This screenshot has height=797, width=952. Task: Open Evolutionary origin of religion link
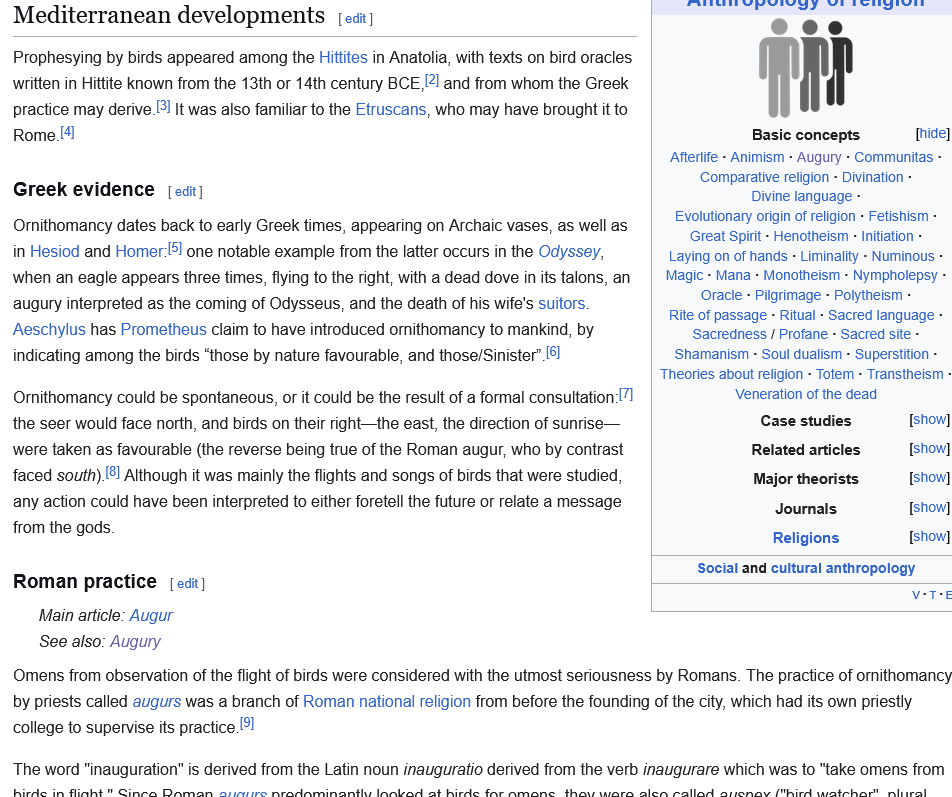pyautogui.click(x=765, y=217)
